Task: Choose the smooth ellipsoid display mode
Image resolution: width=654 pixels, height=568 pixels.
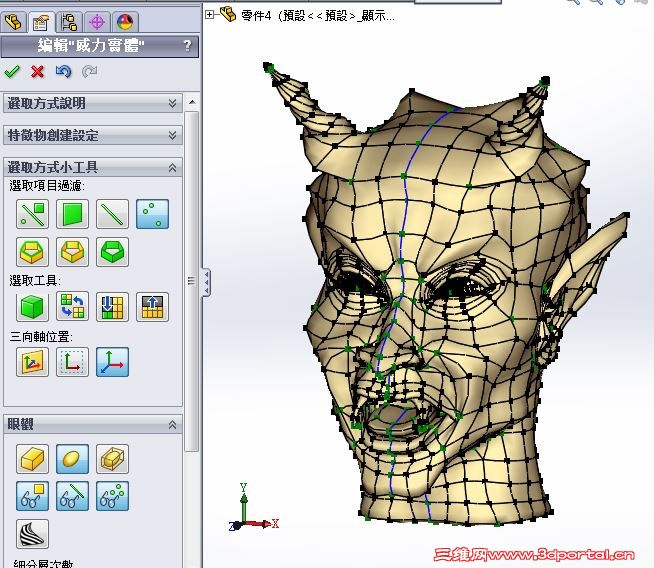Action: pos(73,459)
